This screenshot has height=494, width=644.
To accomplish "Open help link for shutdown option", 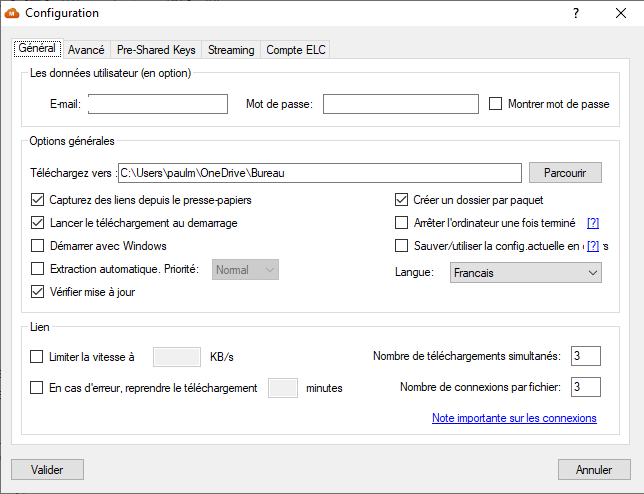I will coord(593,223).
